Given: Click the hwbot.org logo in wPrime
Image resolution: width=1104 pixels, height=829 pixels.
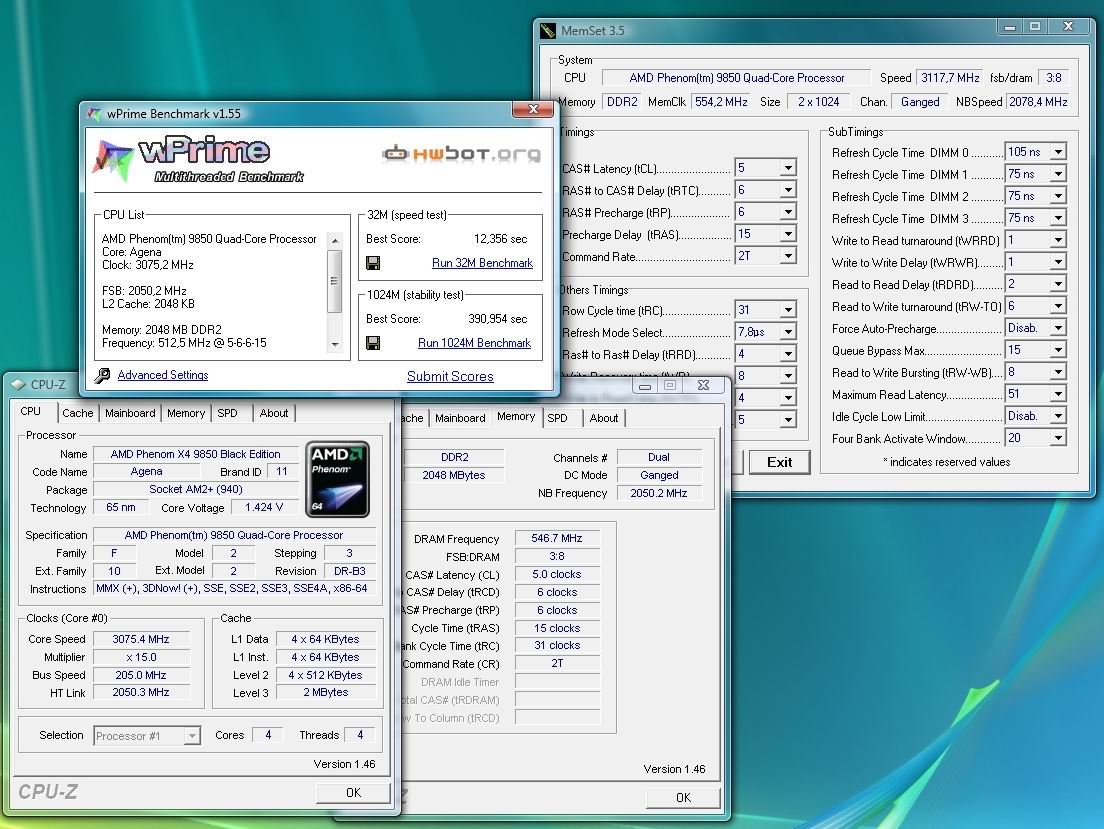Looking at the screenshot, I should click(x=462, y=154).
